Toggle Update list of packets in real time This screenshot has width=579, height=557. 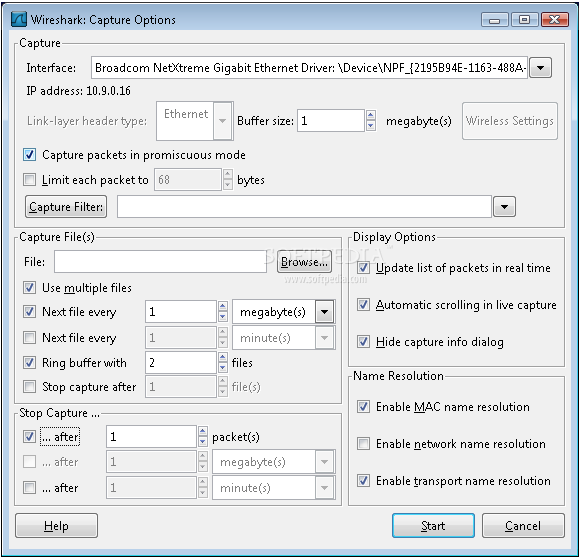363,268
